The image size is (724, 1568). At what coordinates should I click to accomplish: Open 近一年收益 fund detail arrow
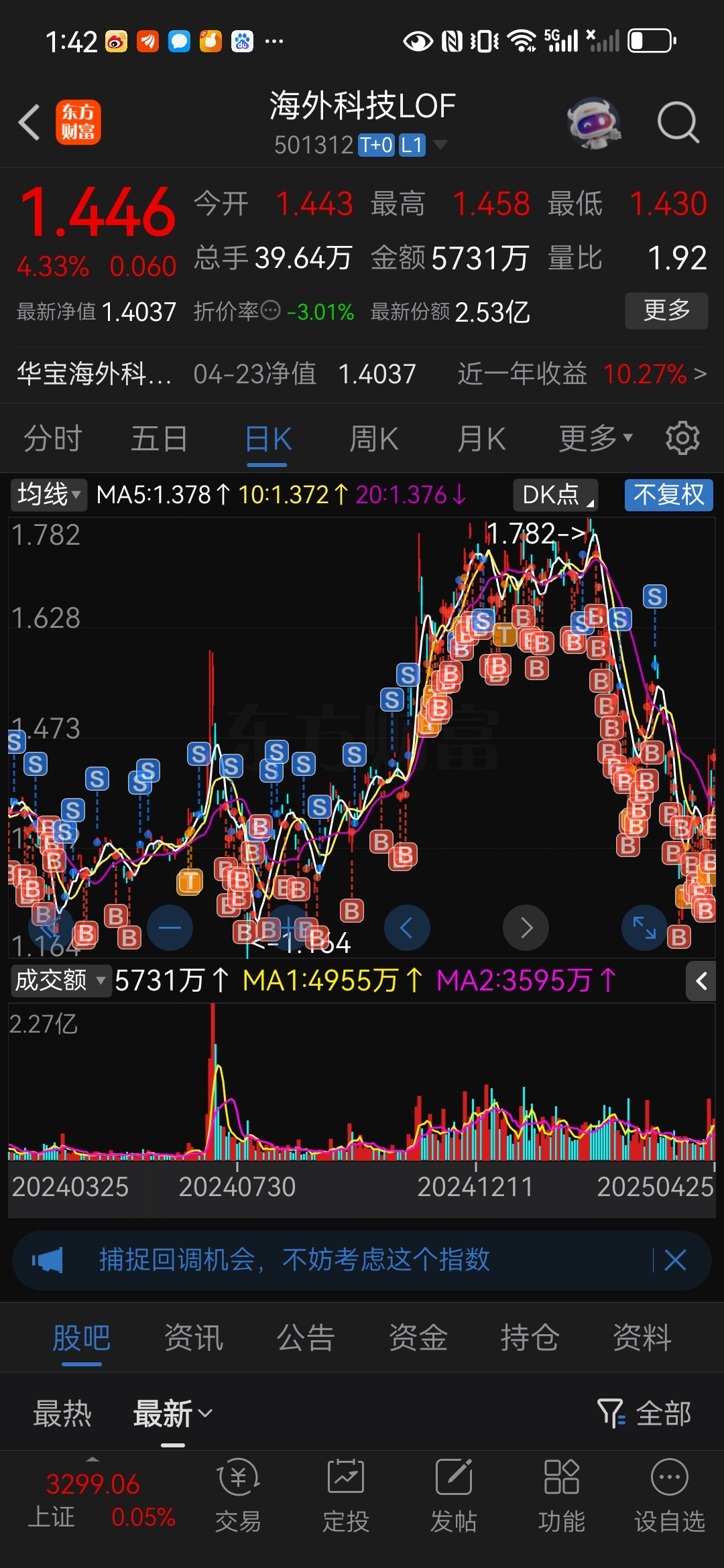(701, 373)
